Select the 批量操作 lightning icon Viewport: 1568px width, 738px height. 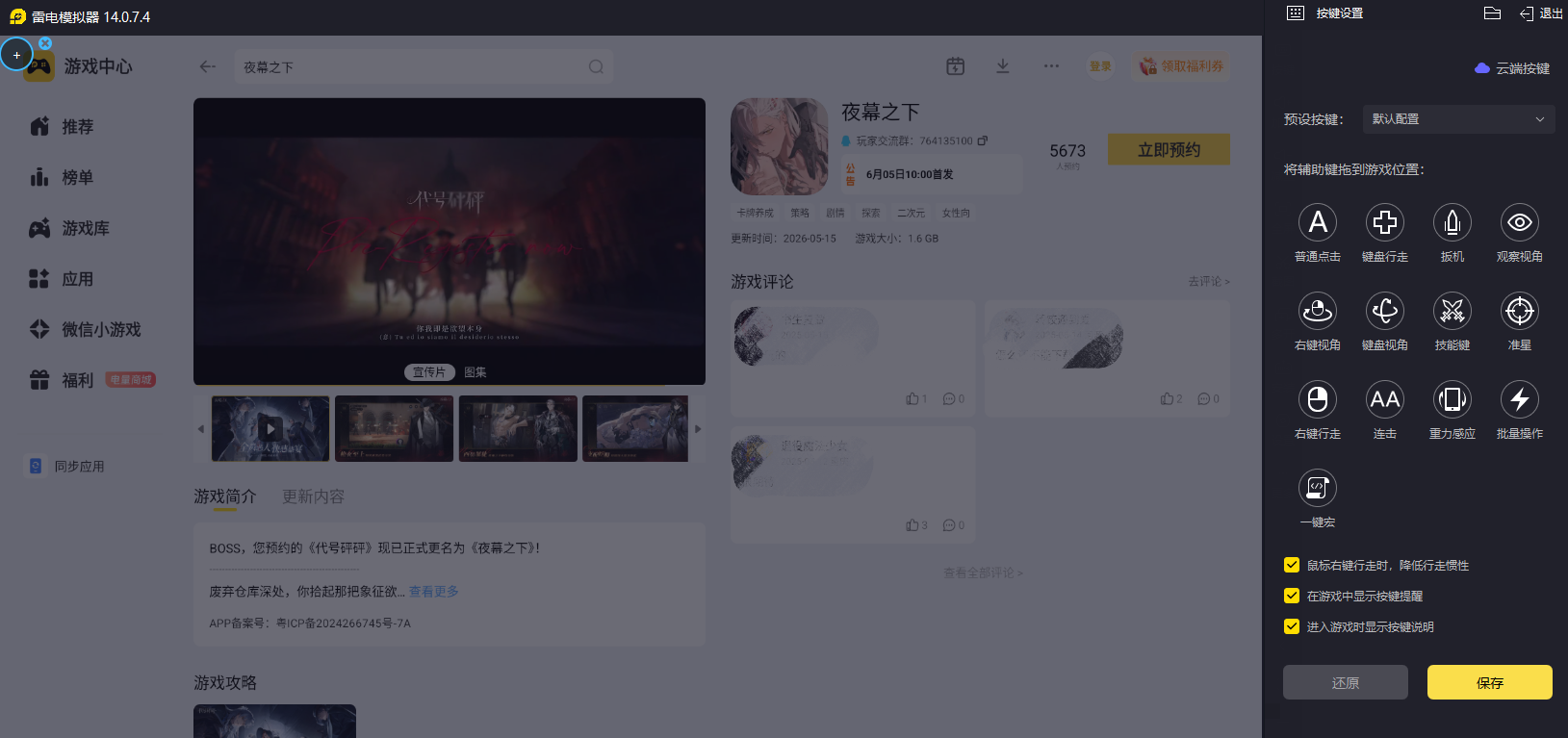(1520, 399)
